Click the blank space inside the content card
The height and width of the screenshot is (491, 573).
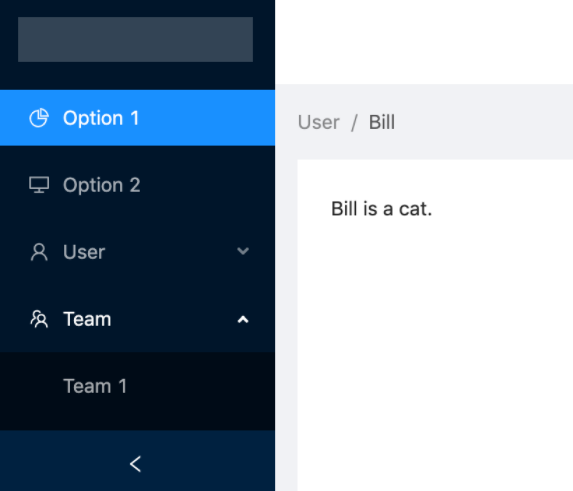pos(435,347)
